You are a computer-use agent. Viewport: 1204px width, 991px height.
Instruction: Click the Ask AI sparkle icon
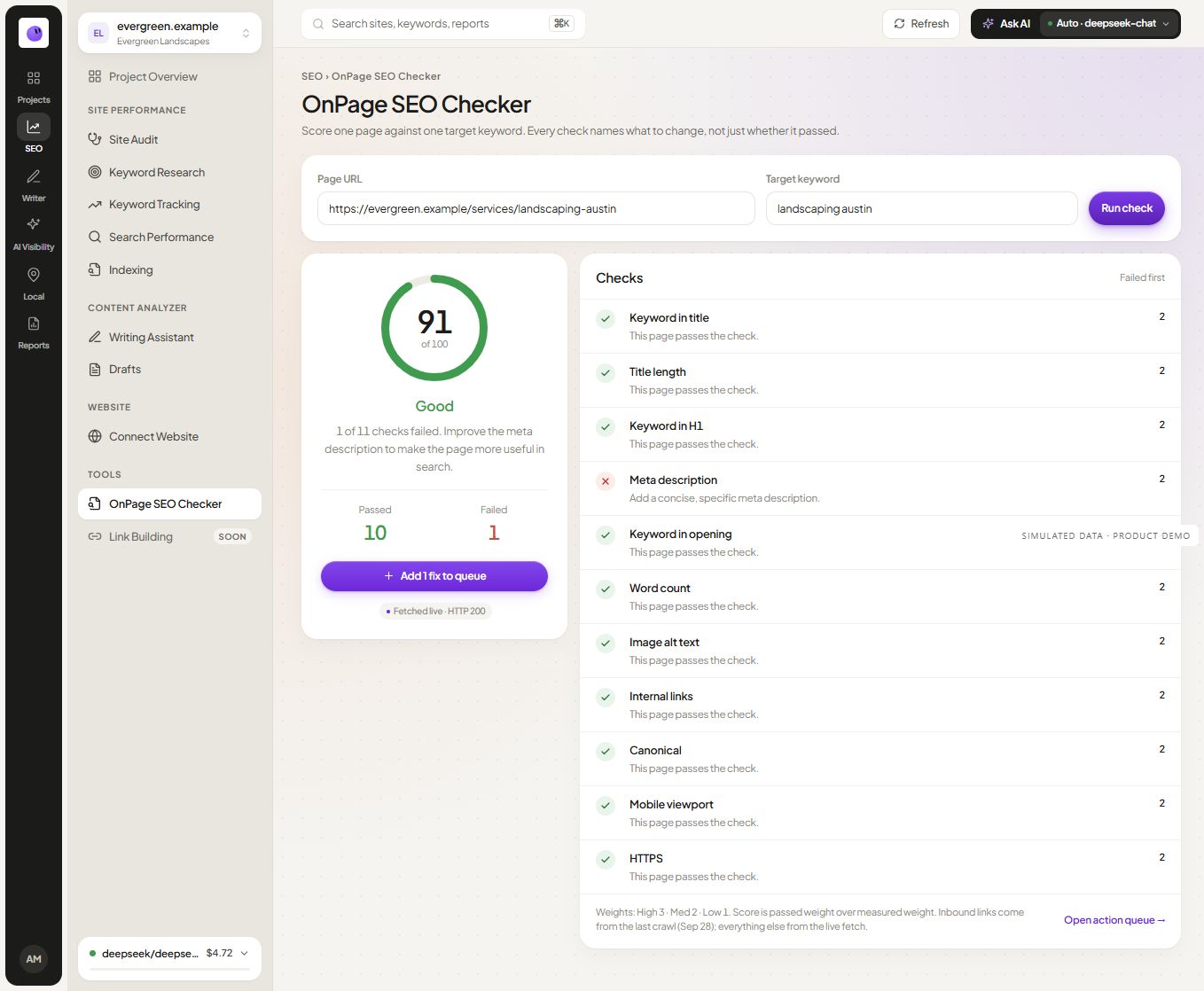point(989,24)
